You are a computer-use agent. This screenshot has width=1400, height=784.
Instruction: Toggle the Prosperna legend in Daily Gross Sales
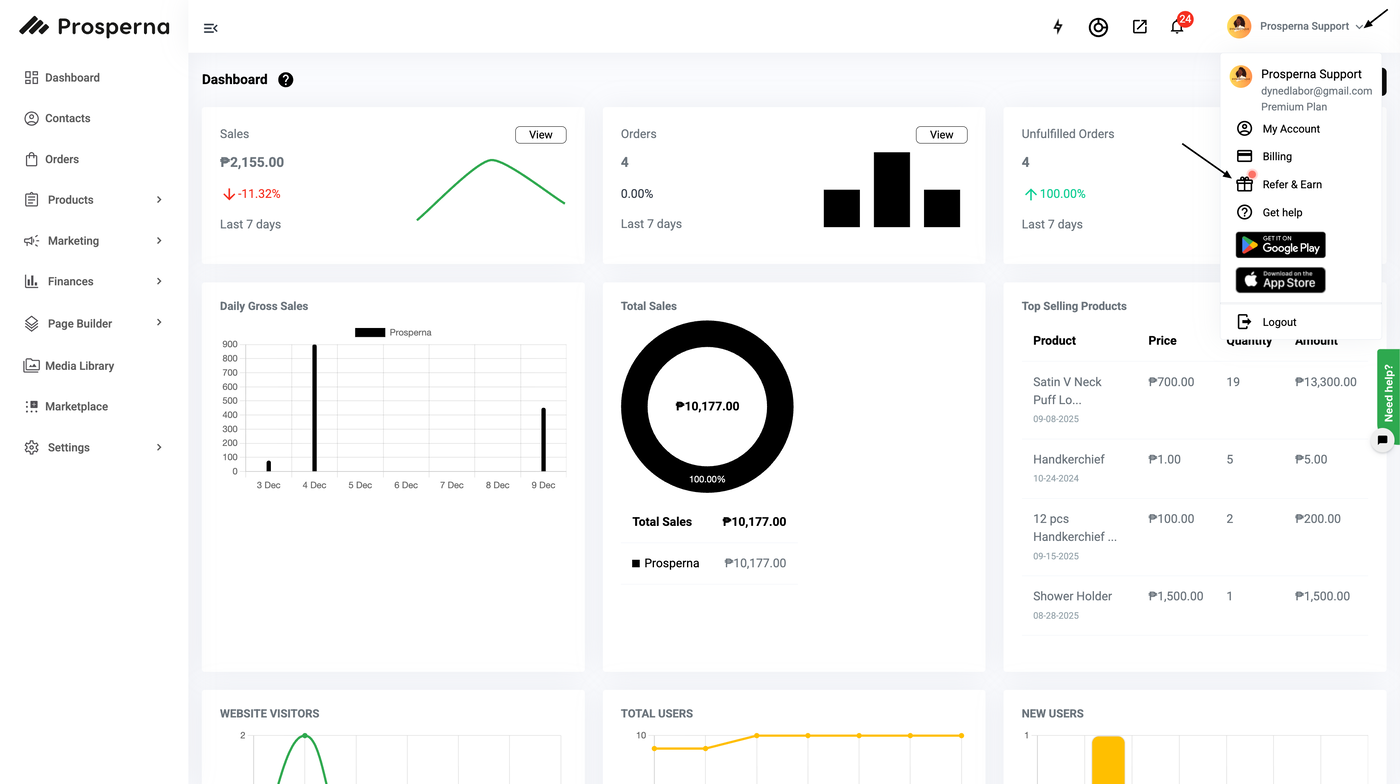(x=393, y=332)
